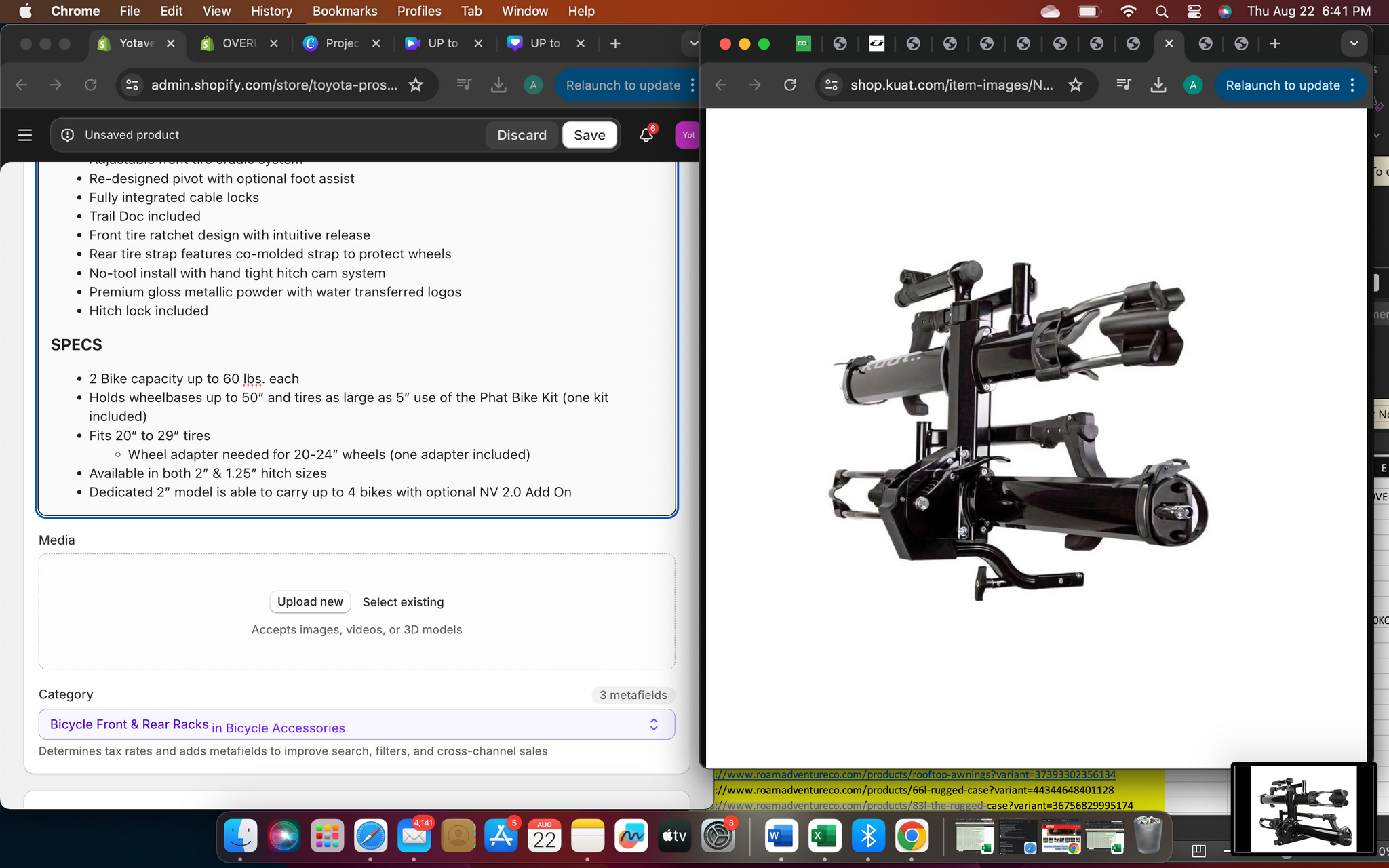Open Excel from the dock
Image resolution: width=1389 pixels, height=868 pixels.
[824, 836]
